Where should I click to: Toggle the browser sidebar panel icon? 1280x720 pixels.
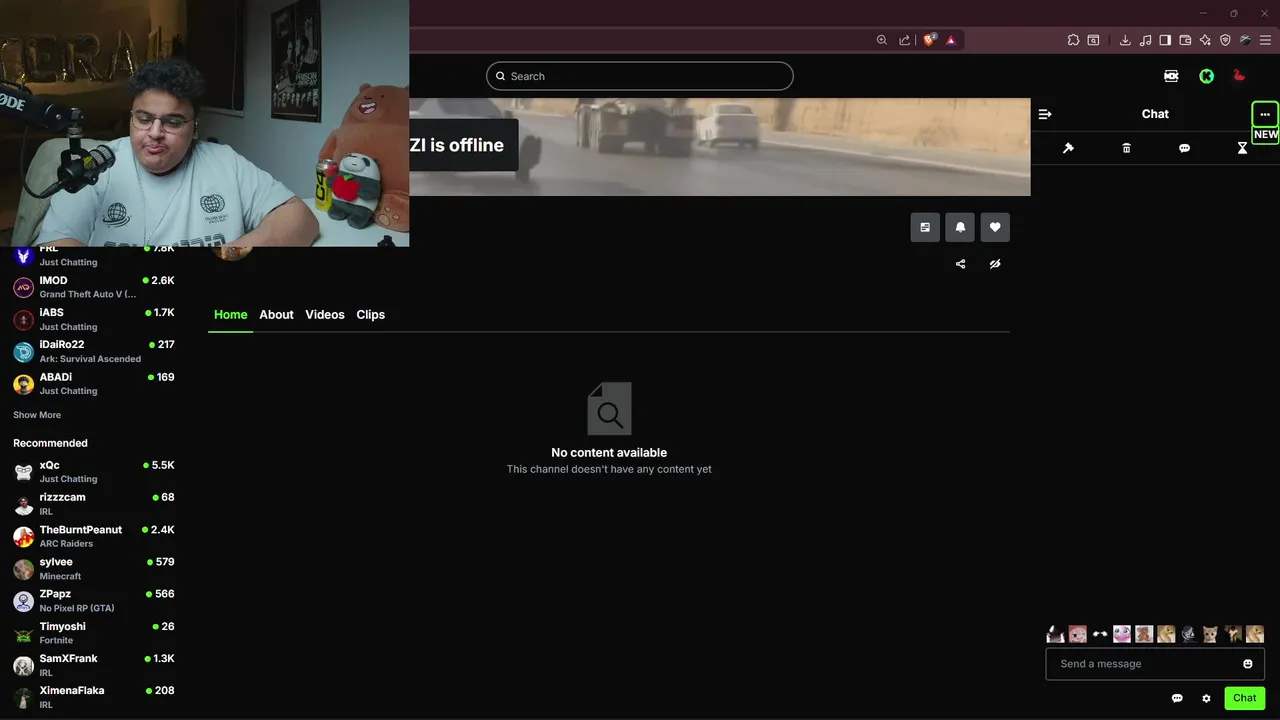(x=1165, y=40)
